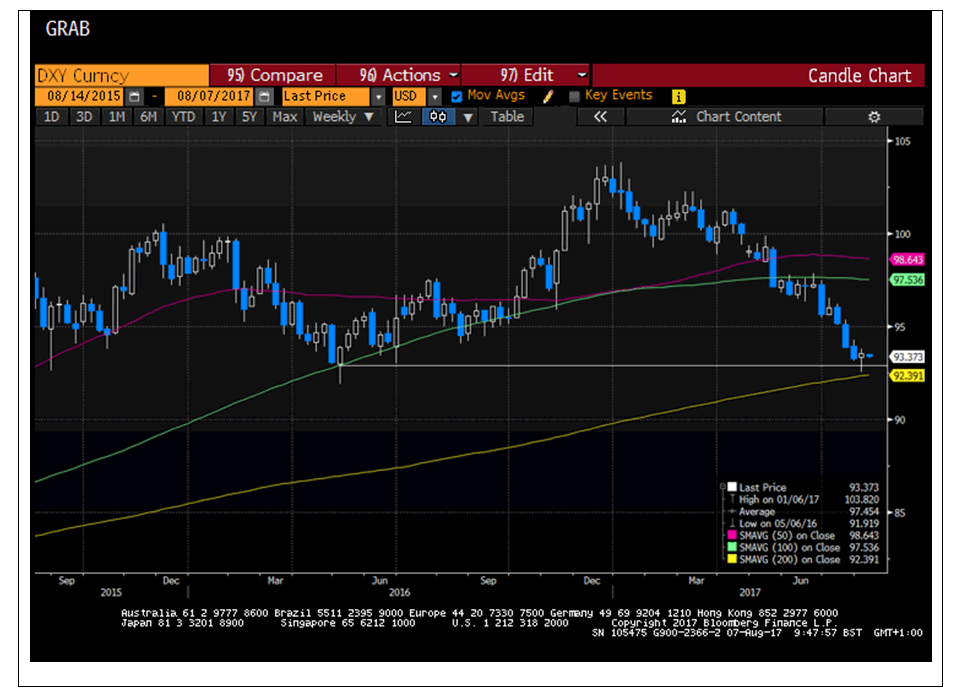Switch to line chart view icon
This screenshot has height=699, width=955.
pos(403,117)
